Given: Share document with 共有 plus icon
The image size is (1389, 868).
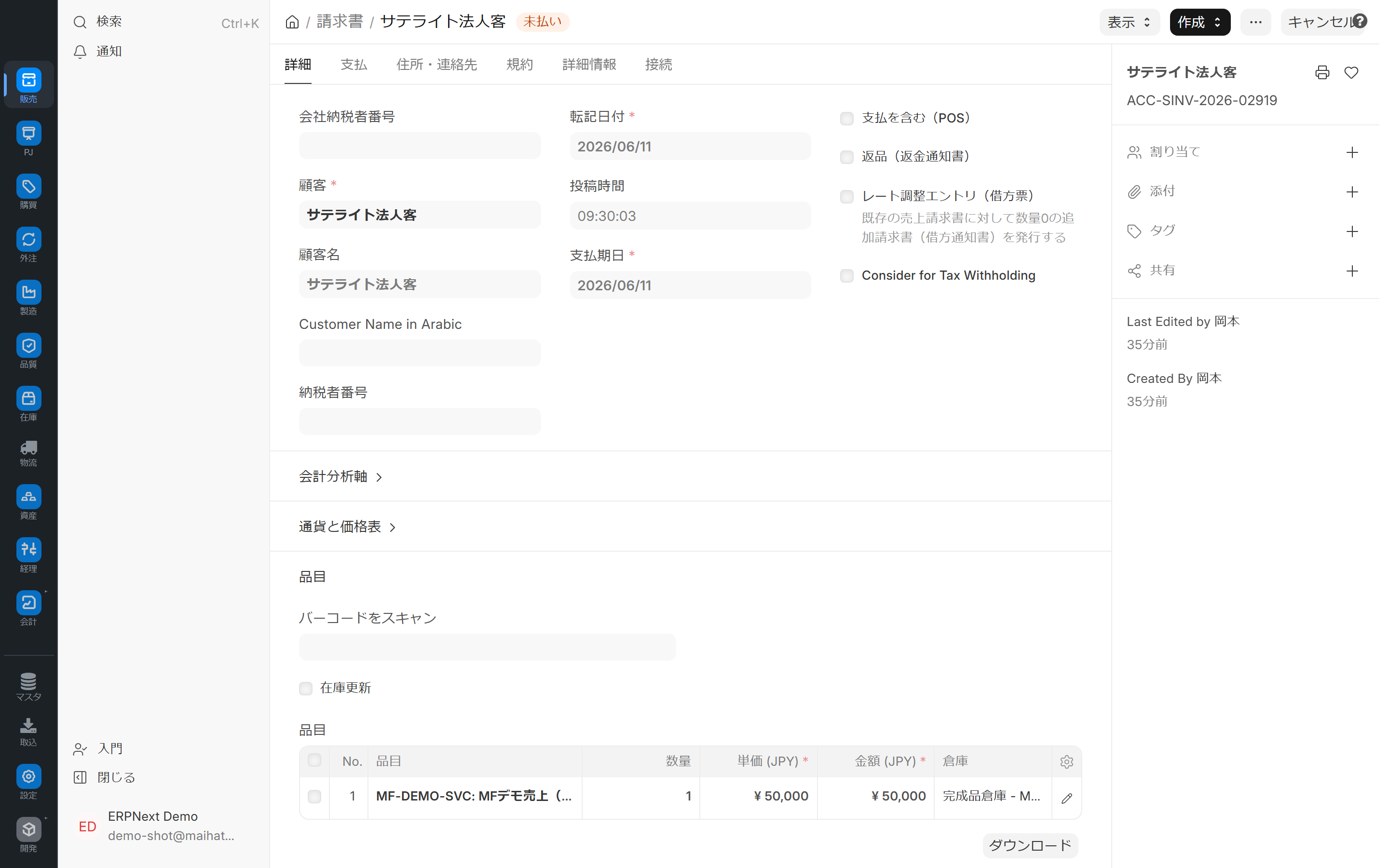Looking at the screenshot, I should (x=1352, y=271).
